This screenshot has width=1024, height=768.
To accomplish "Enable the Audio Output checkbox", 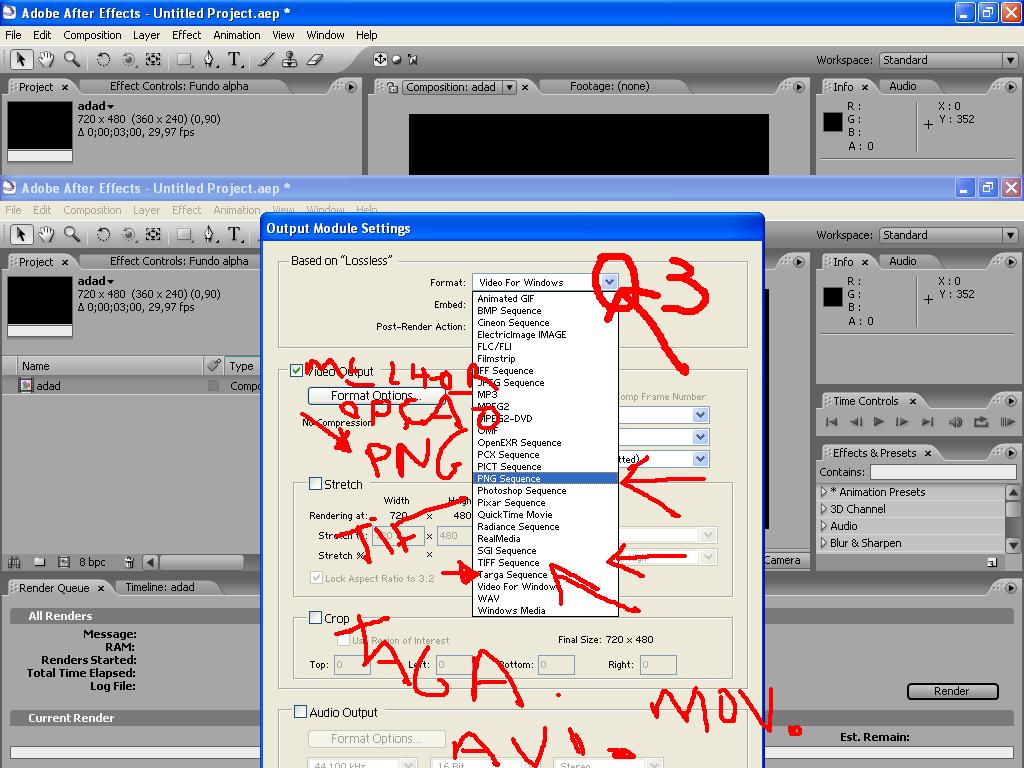I will click(x=300, y=712).
